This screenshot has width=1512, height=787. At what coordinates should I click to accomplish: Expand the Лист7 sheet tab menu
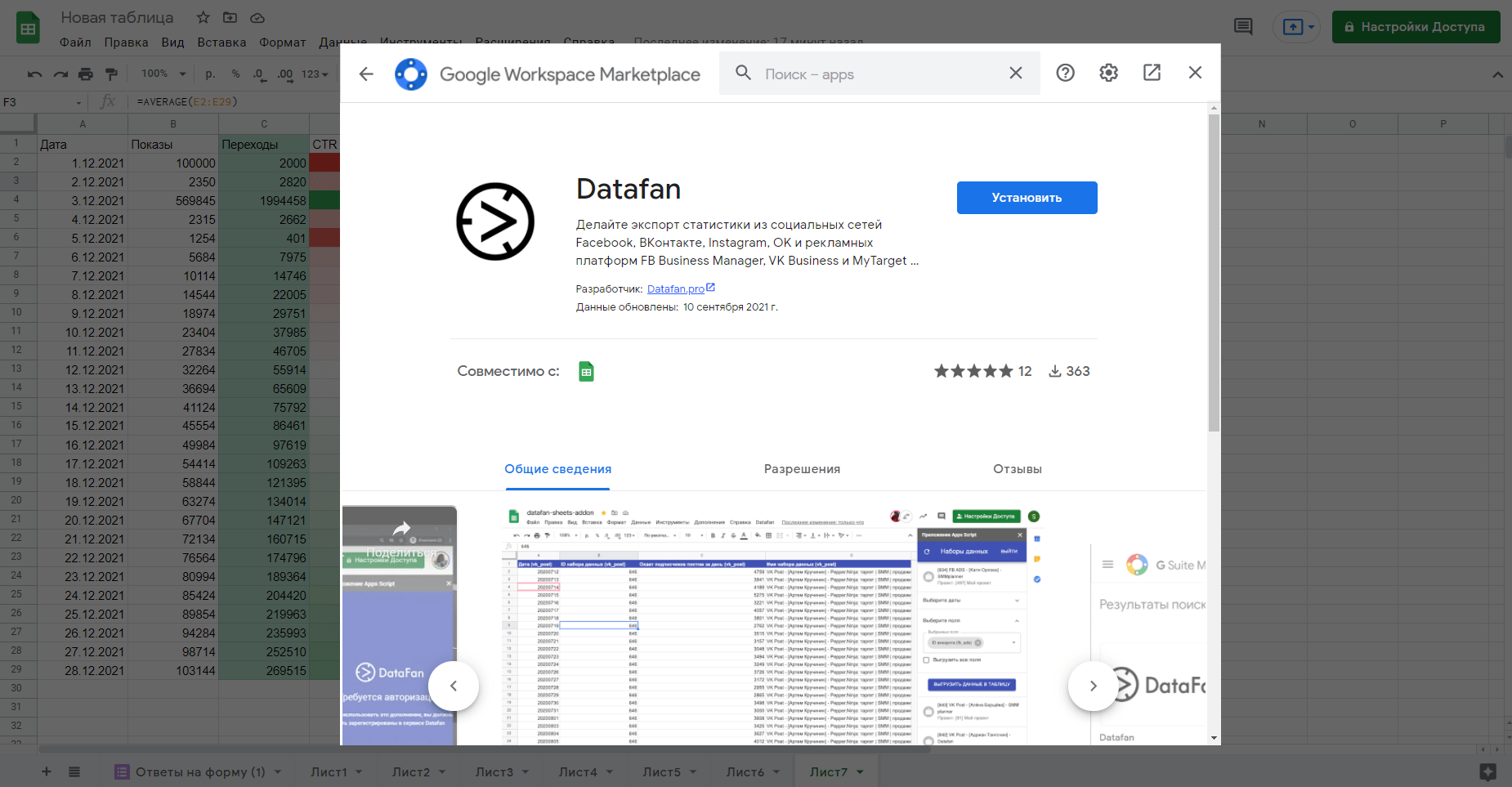pos(861,772)
